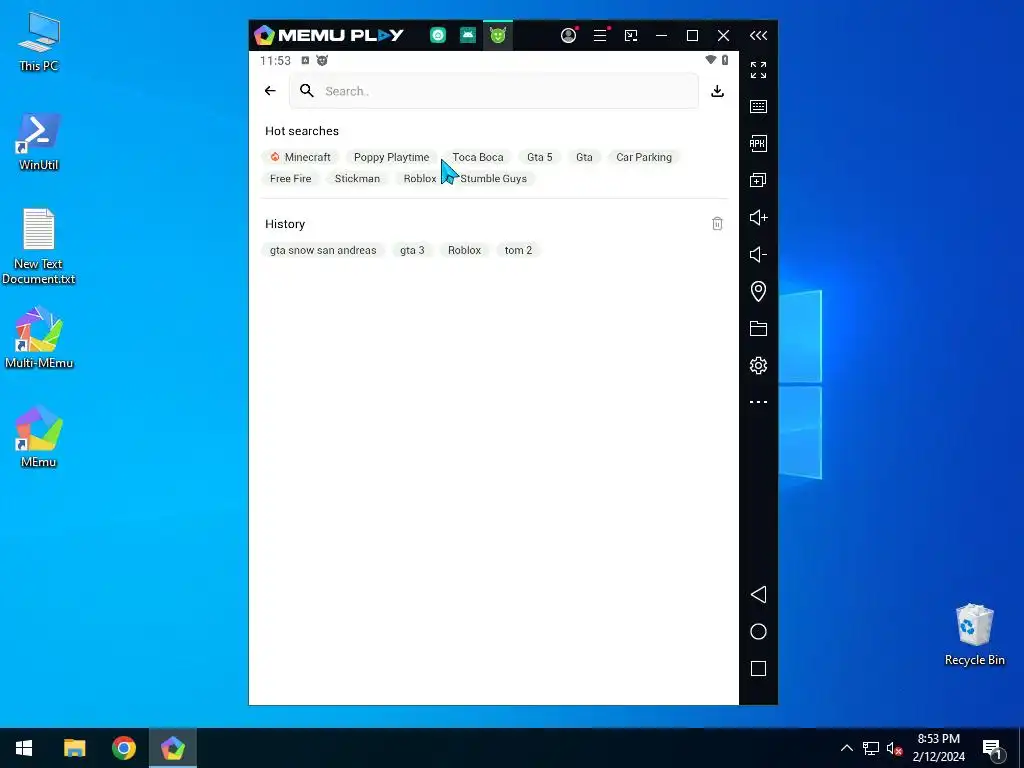
Task: Select Roblox under Hot searches
Action: [x=420, y=179]
